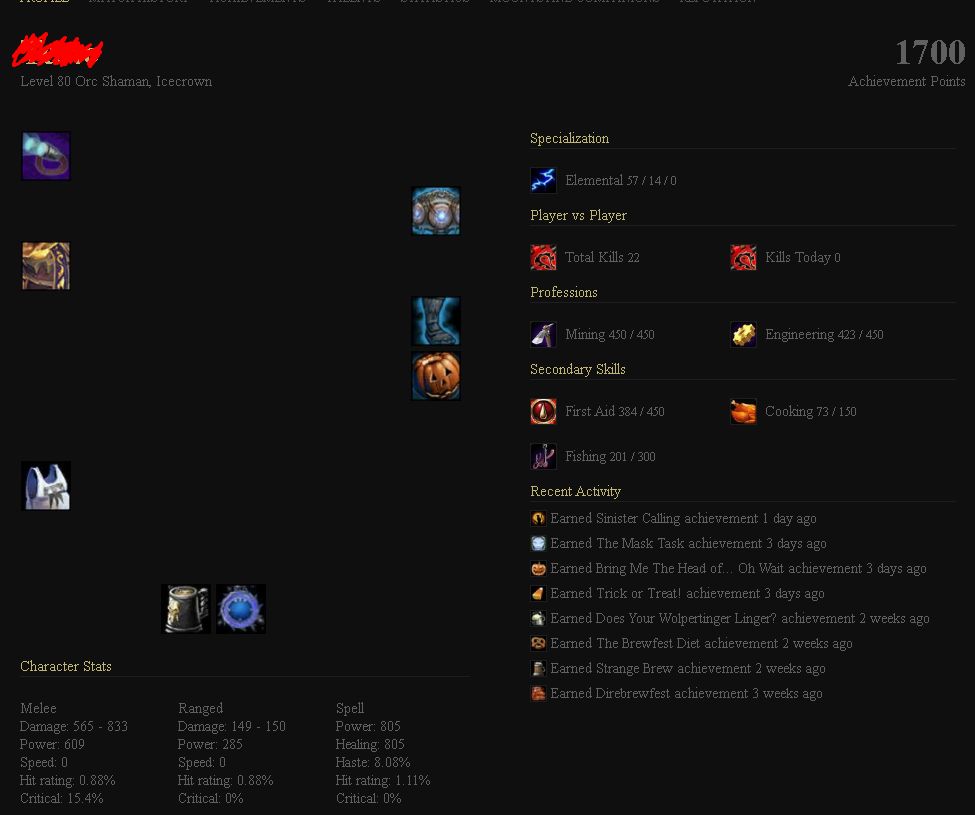975x815 pixels.
Task: Open Earned Direbrewfest achievement entry
Action: coord(686,693)
